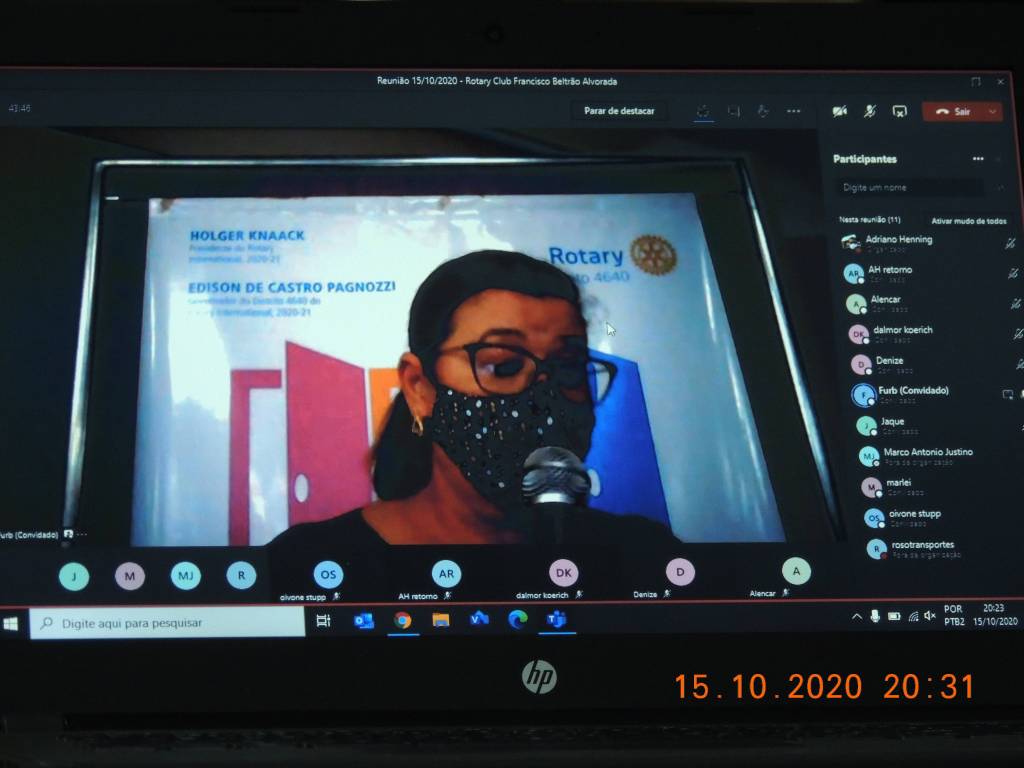Open Microsoft Edge from the taskbar

pyautogui.click(x=518, y=619)
